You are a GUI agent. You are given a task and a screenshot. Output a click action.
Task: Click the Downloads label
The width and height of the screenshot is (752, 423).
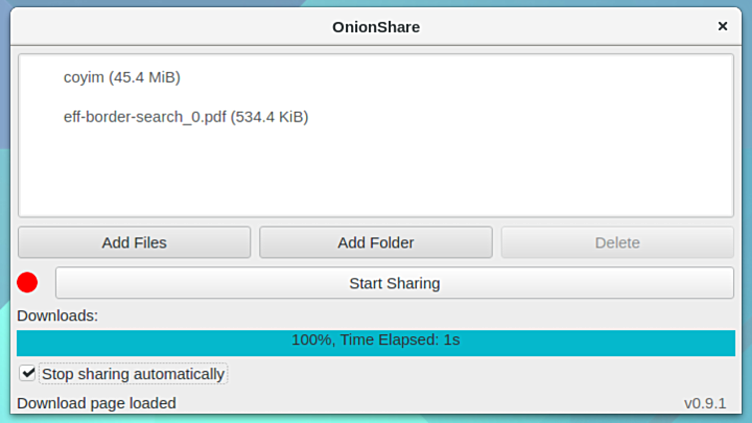pos(57,316)
